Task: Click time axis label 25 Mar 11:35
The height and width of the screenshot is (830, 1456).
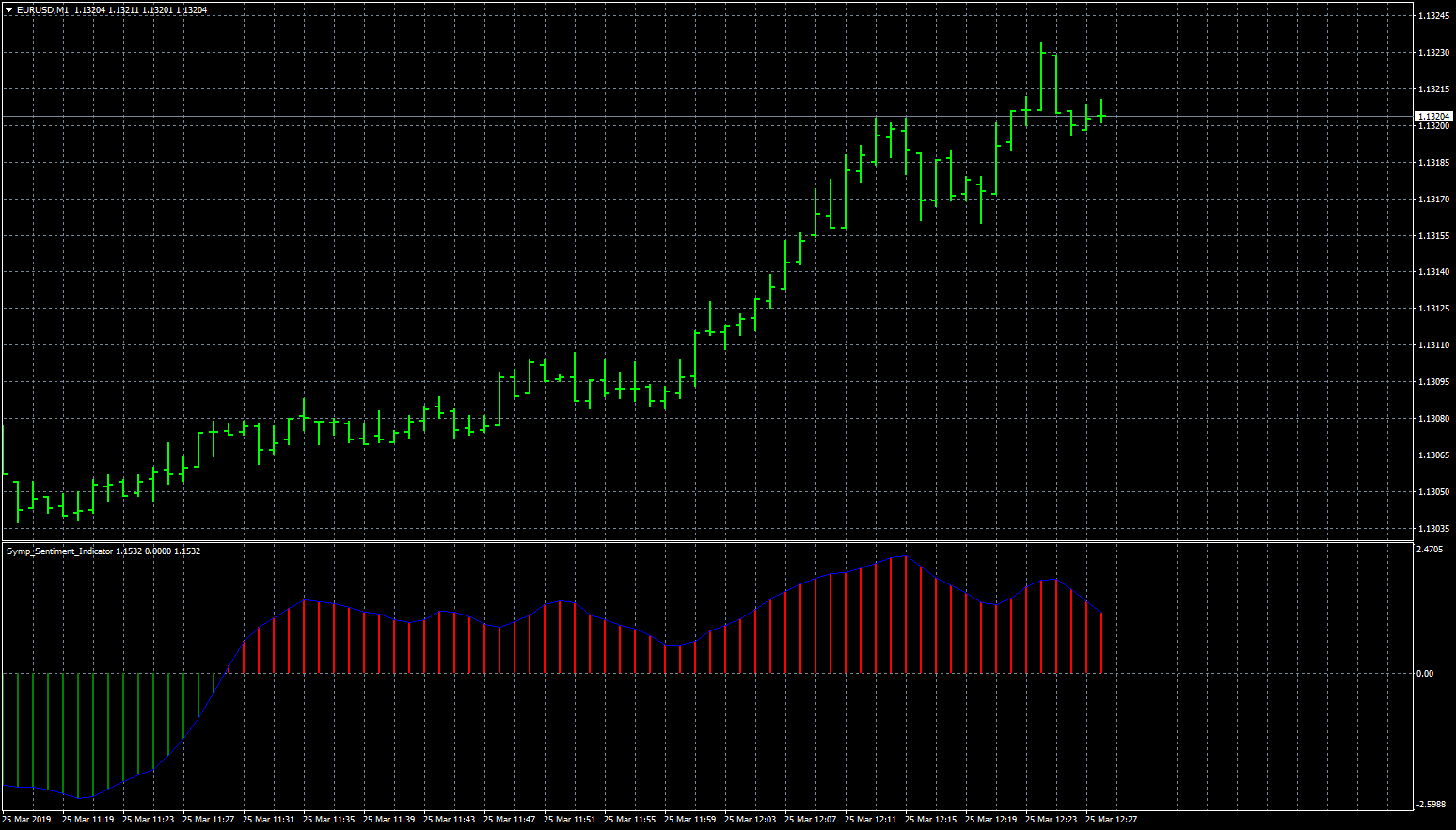Action: point(329,820)
